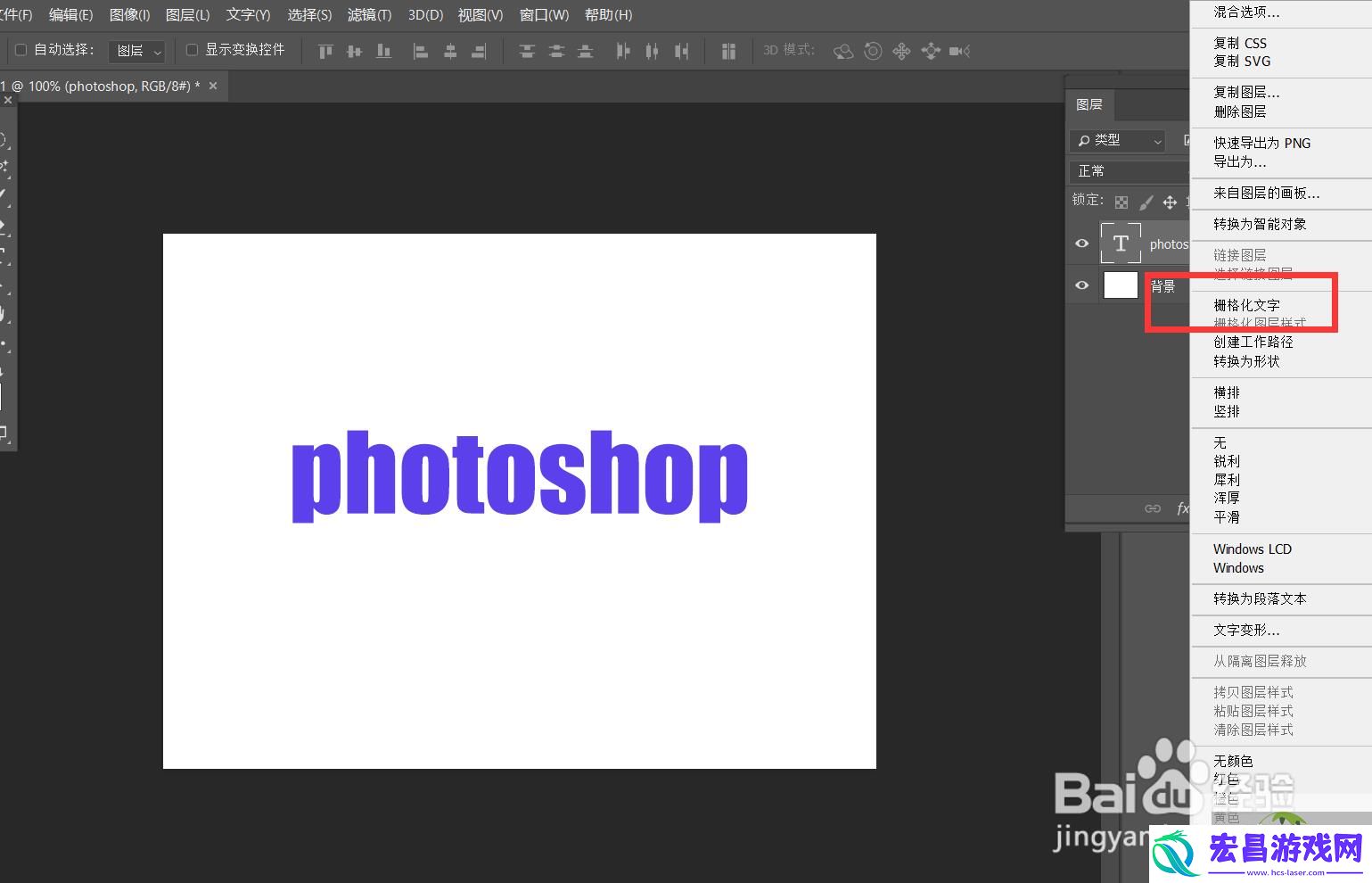Select the 3D slide object icon
Screen dimensions: 1372x883
931,51
